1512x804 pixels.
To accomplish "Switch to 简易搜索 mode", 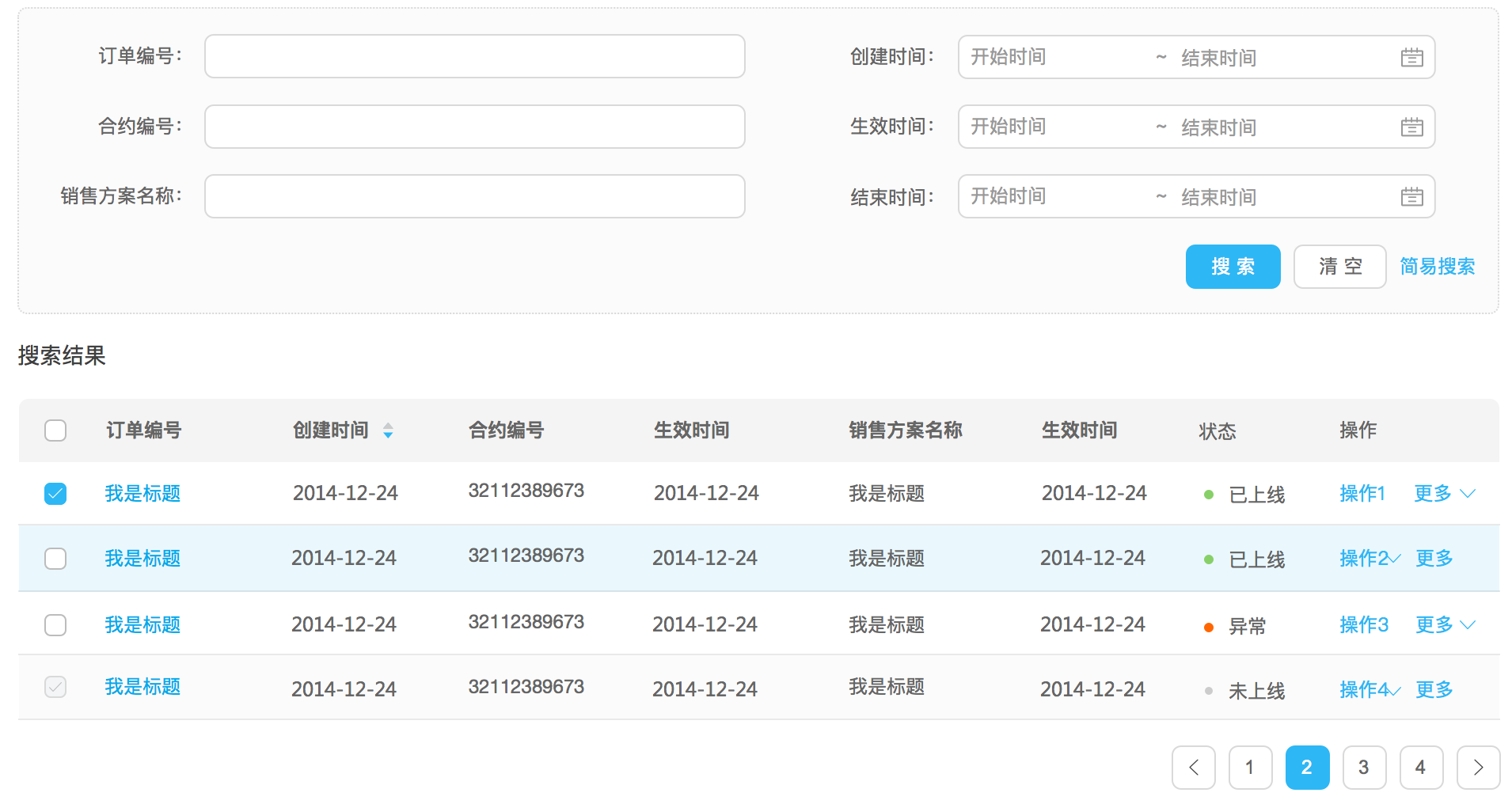I will pyautogui.click(x=1437, y=267).
